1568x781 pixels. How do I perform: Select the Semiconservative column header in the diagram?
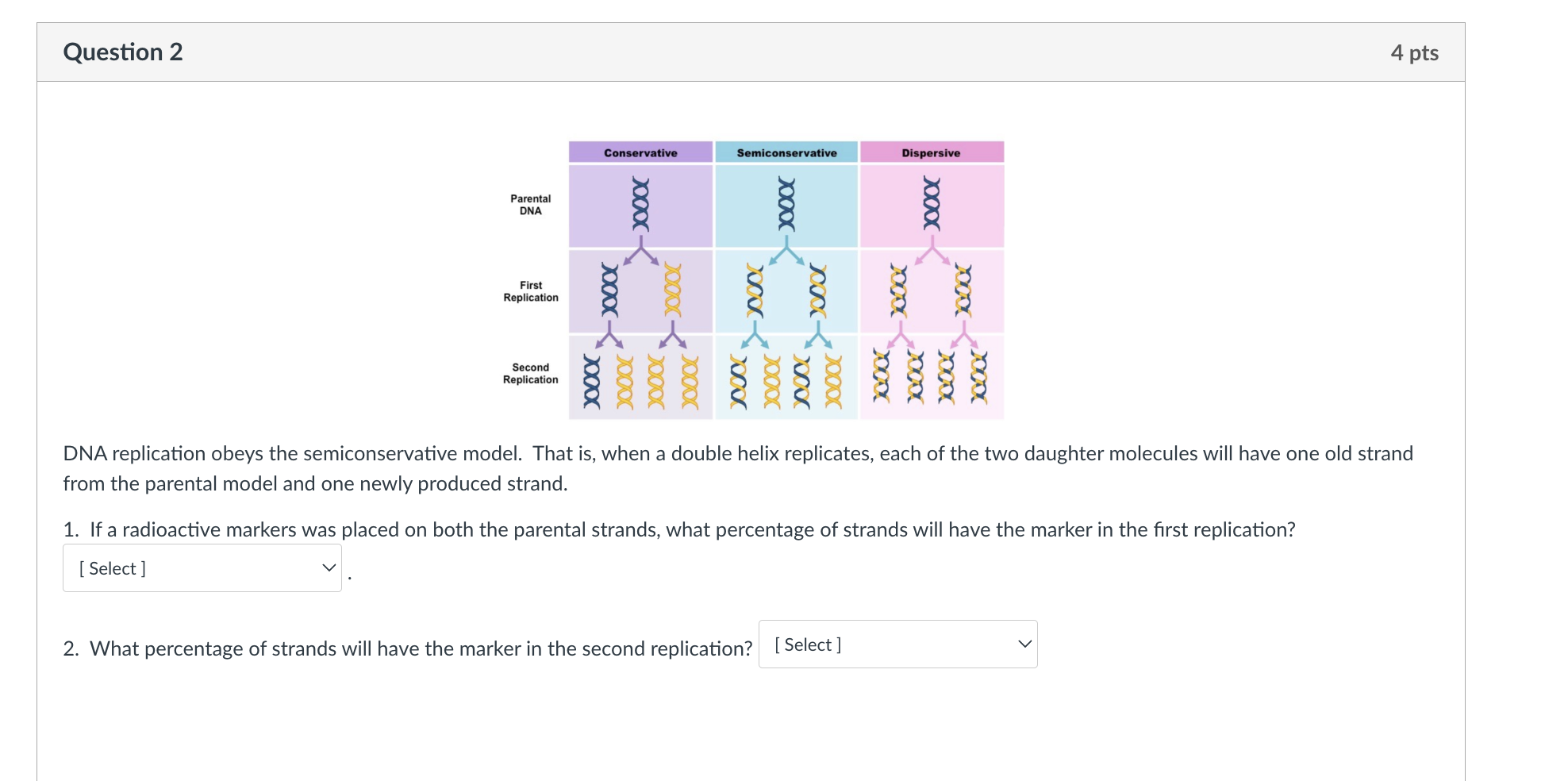[x=787, y=152]
